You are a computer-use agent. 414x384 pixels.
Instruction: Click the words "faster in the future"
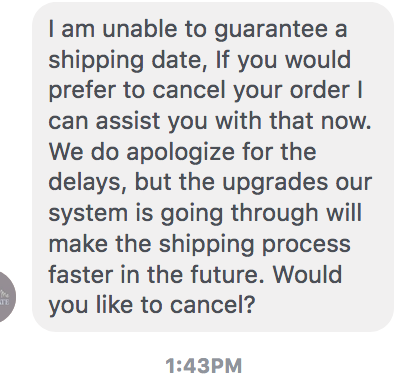[154, 275]
